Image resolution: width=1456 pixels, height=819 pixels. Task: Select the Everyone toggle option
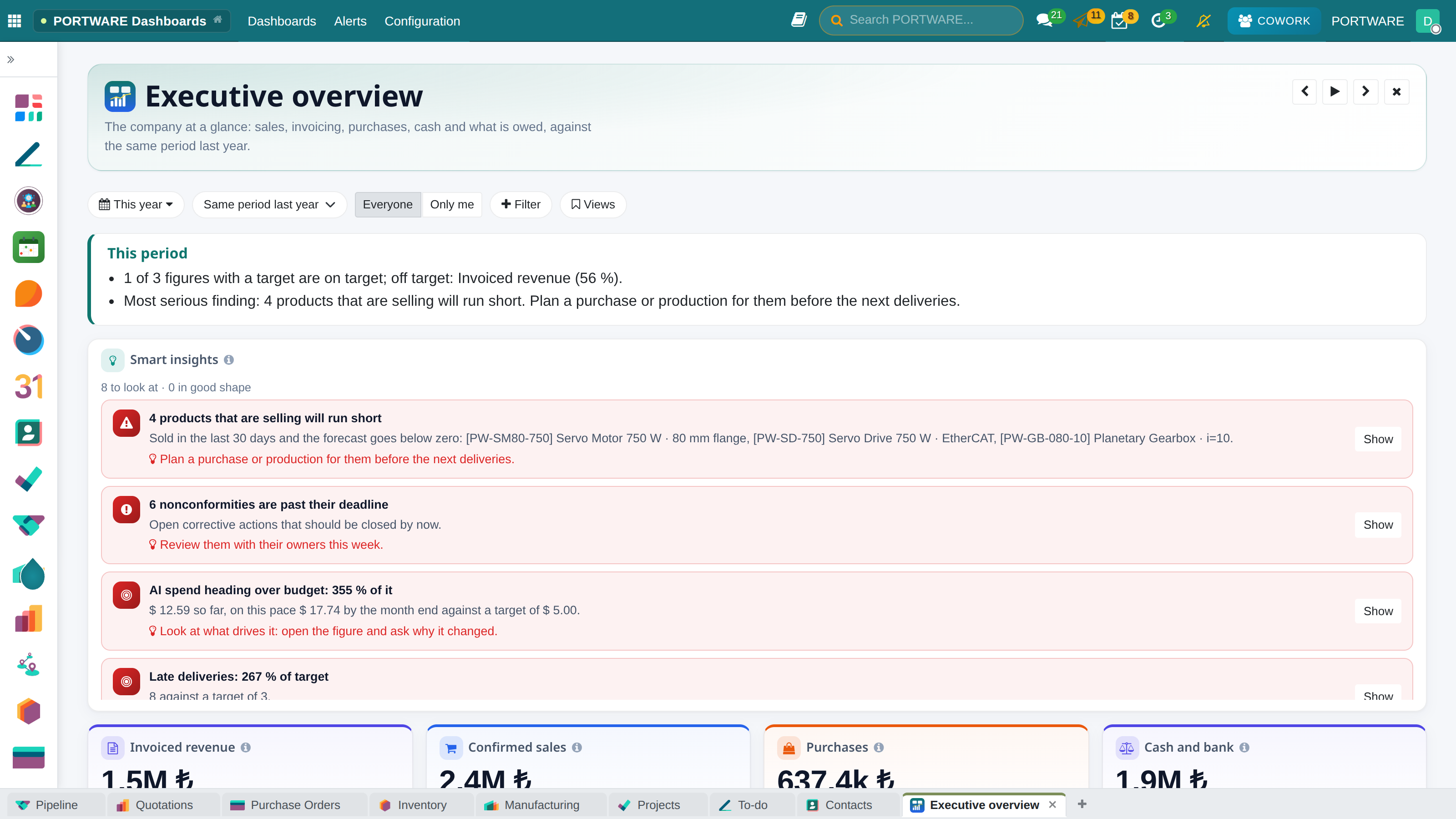coord(388,205)
